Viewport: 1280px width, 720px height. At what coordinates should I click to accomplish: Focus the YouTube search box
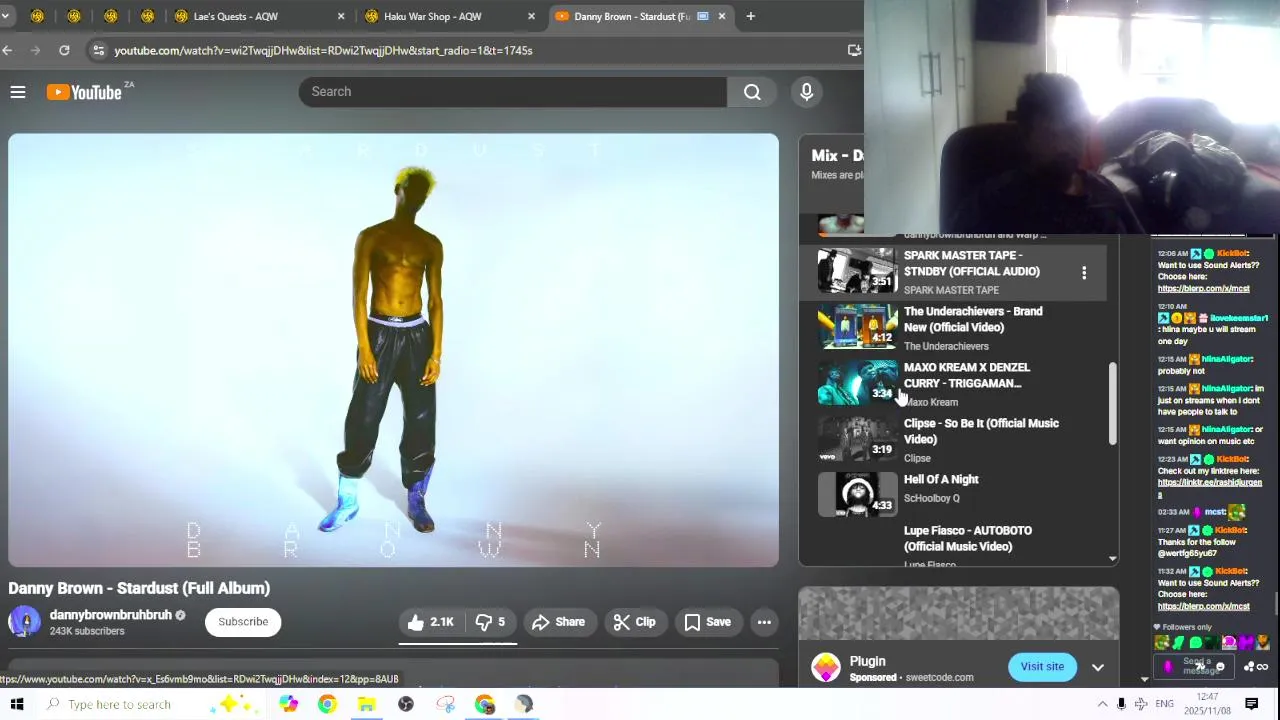pos(513,92)
